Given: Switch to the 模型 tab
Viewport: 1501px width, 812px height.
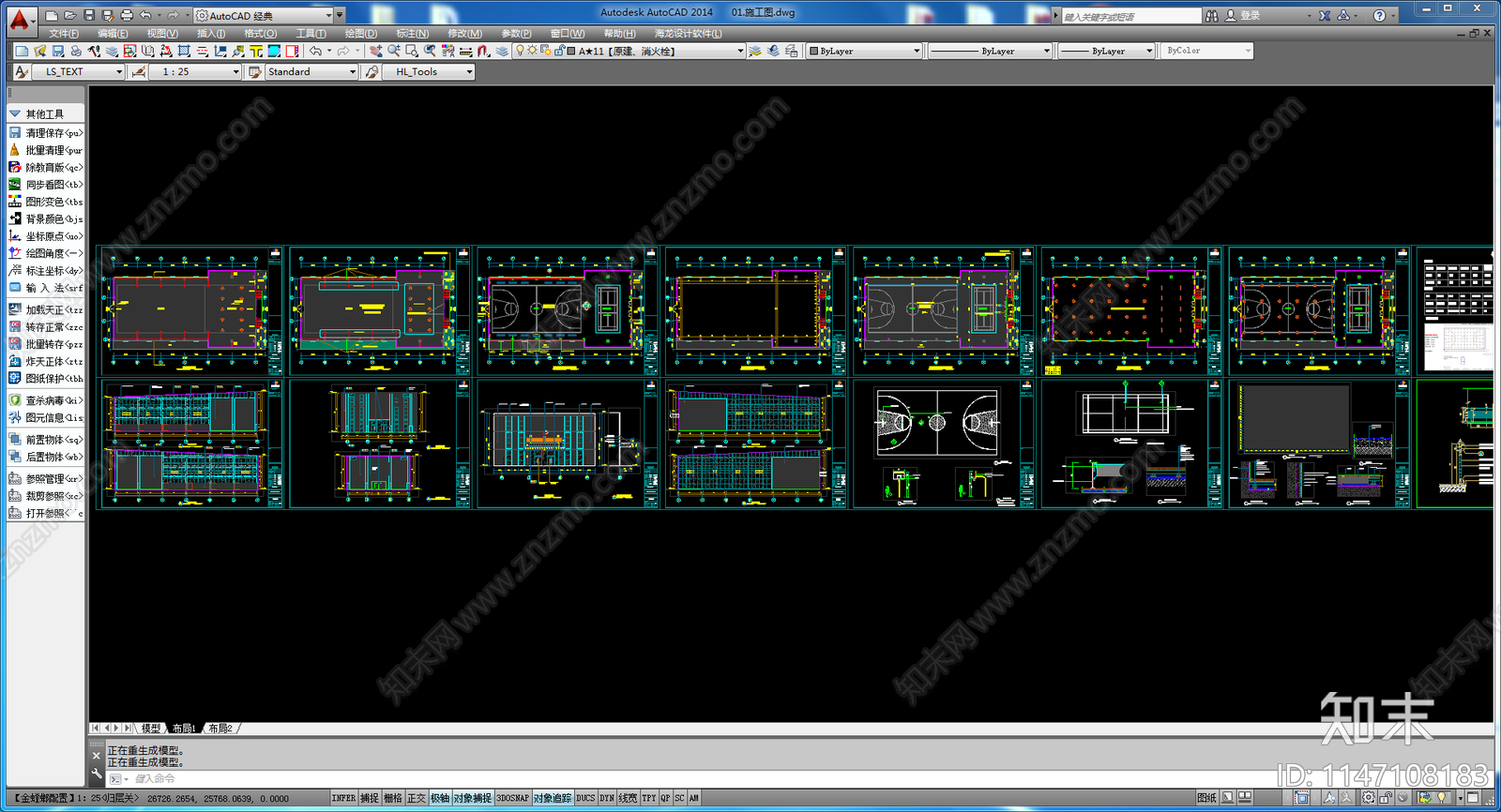Looking at the screenshot, I should 151,728.
